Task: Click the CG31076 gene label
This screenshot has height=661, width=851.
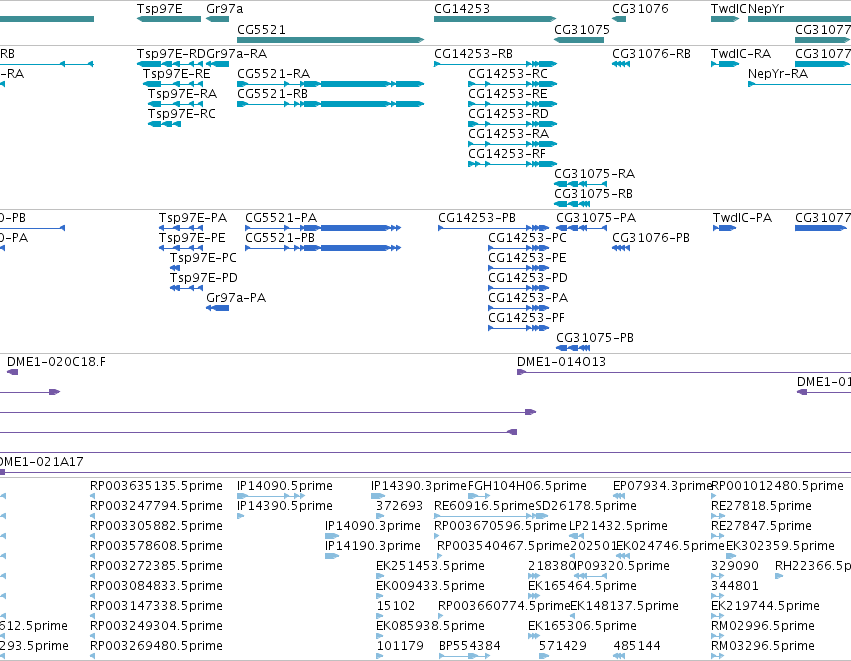Action: [x=640, y=9]
